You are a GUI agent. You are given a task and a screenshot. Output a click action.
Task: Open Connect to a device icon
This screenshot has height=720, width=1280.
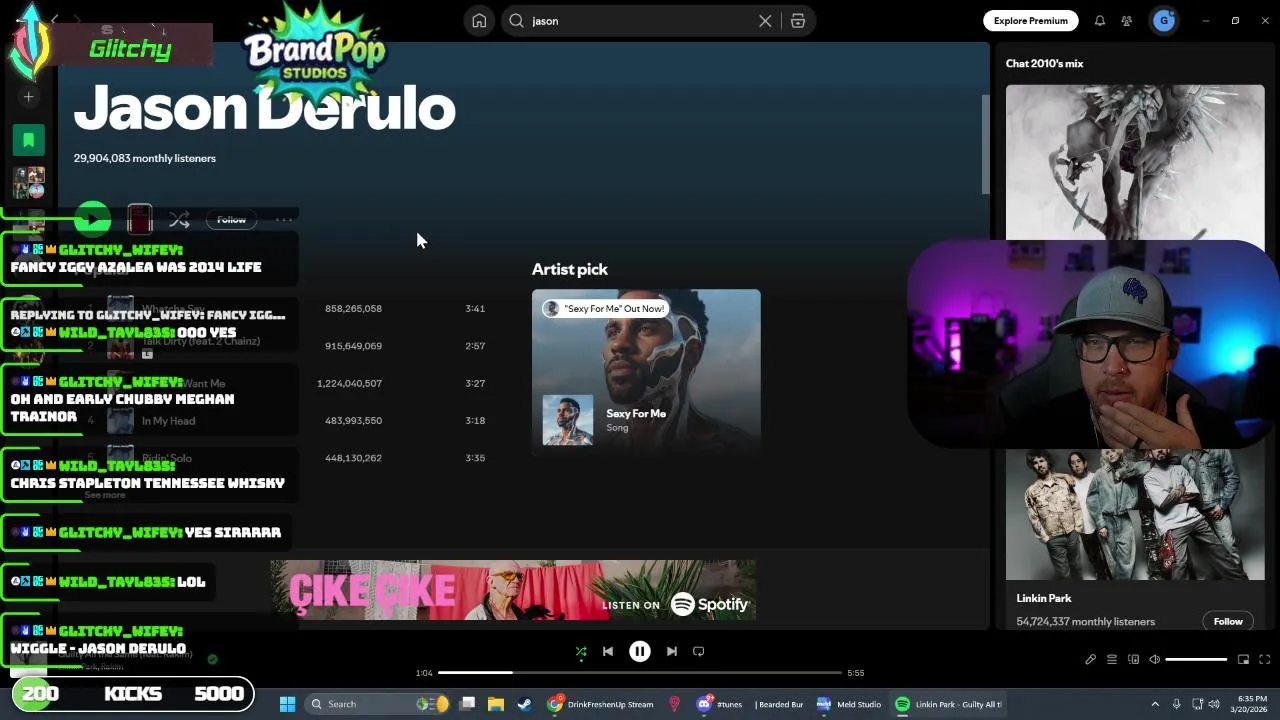pyautogui.click(x=1133, y=660)
